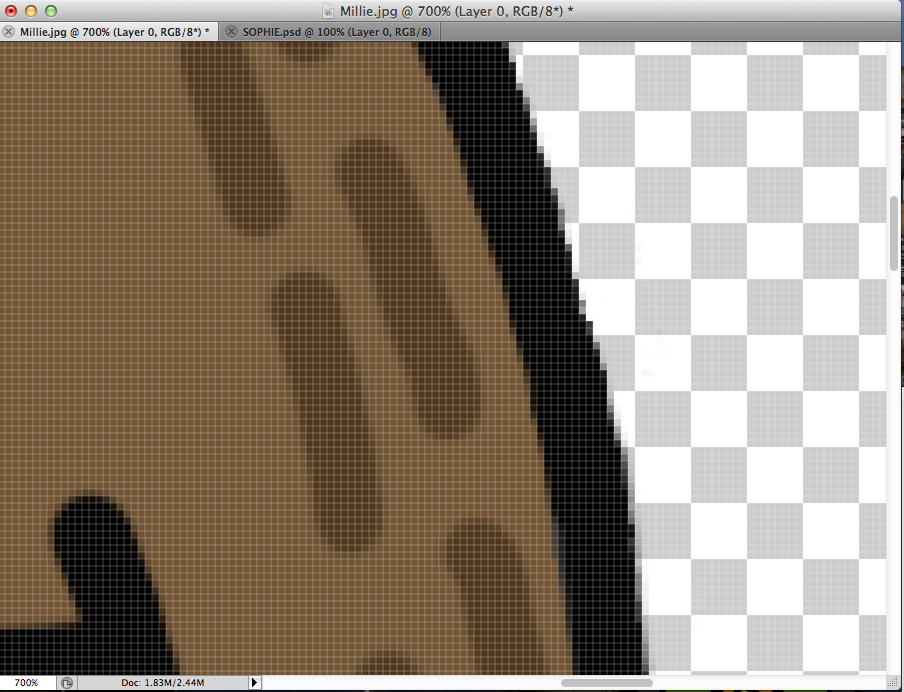Click the Doc: 1.83M/2.44M status text
Image resolution: width=904 pixels, height=692 pixels.
pos(163,683)
